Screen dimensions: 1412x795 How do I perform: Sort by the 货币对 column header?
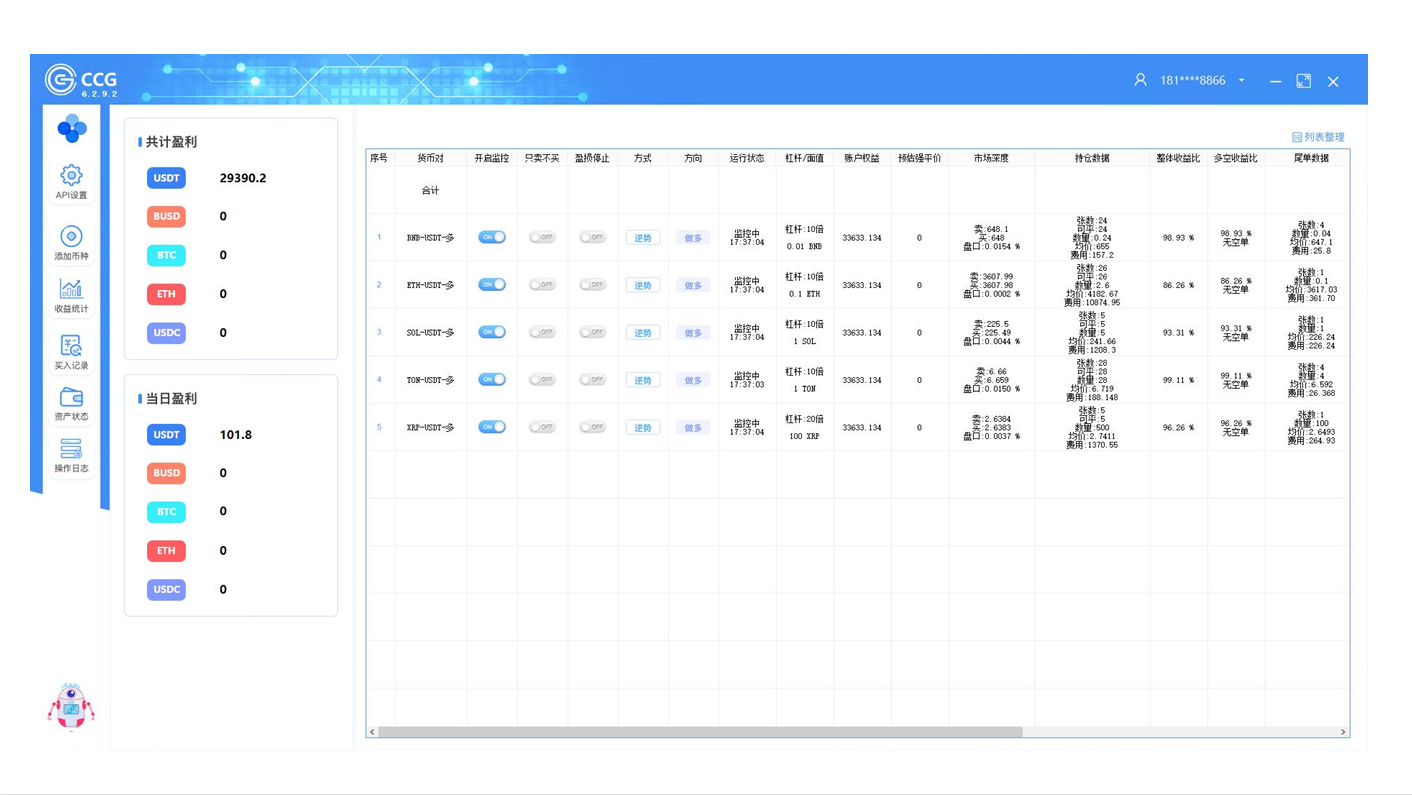pos(430,158)
